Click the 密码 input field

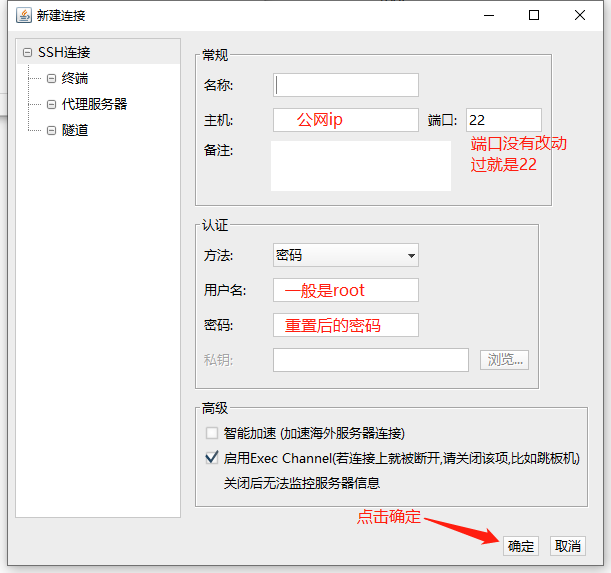click(x=346, y=325)
